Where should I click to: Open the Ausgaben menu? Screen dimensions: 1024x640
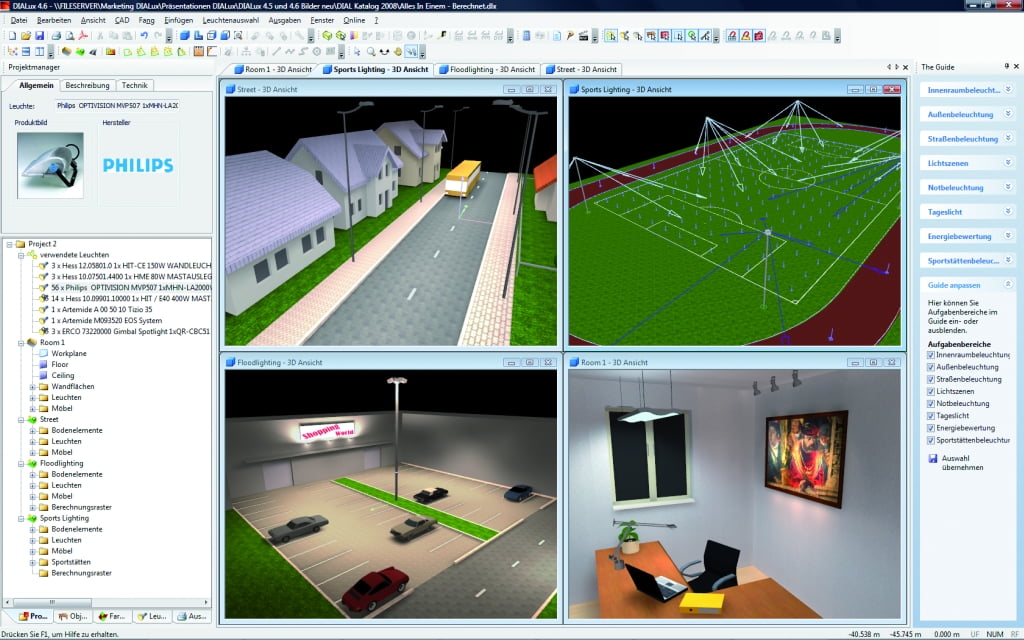click(x=285, y=20)
